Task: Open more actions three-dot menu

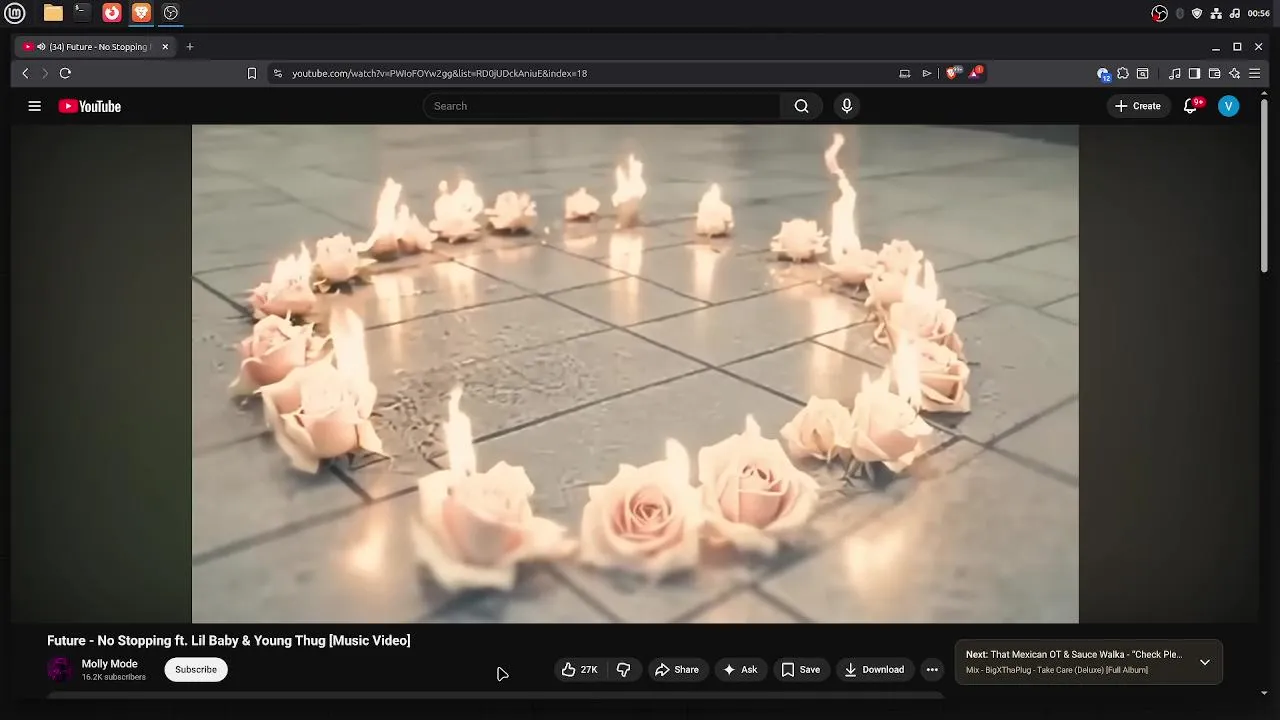Action: tap(932, 670)
